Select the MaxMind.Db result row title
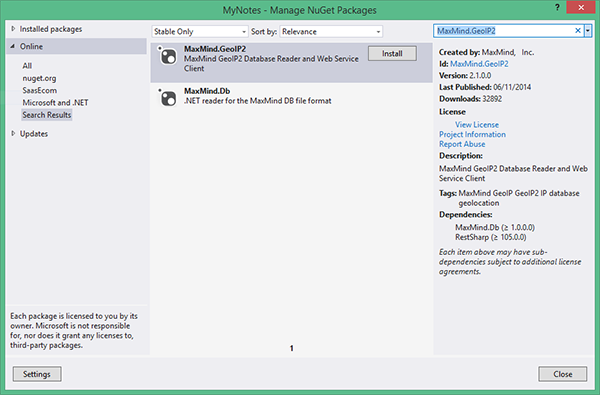Image resolution: width=600 pixels, height=395 pixels. click(x=207, y=91)
